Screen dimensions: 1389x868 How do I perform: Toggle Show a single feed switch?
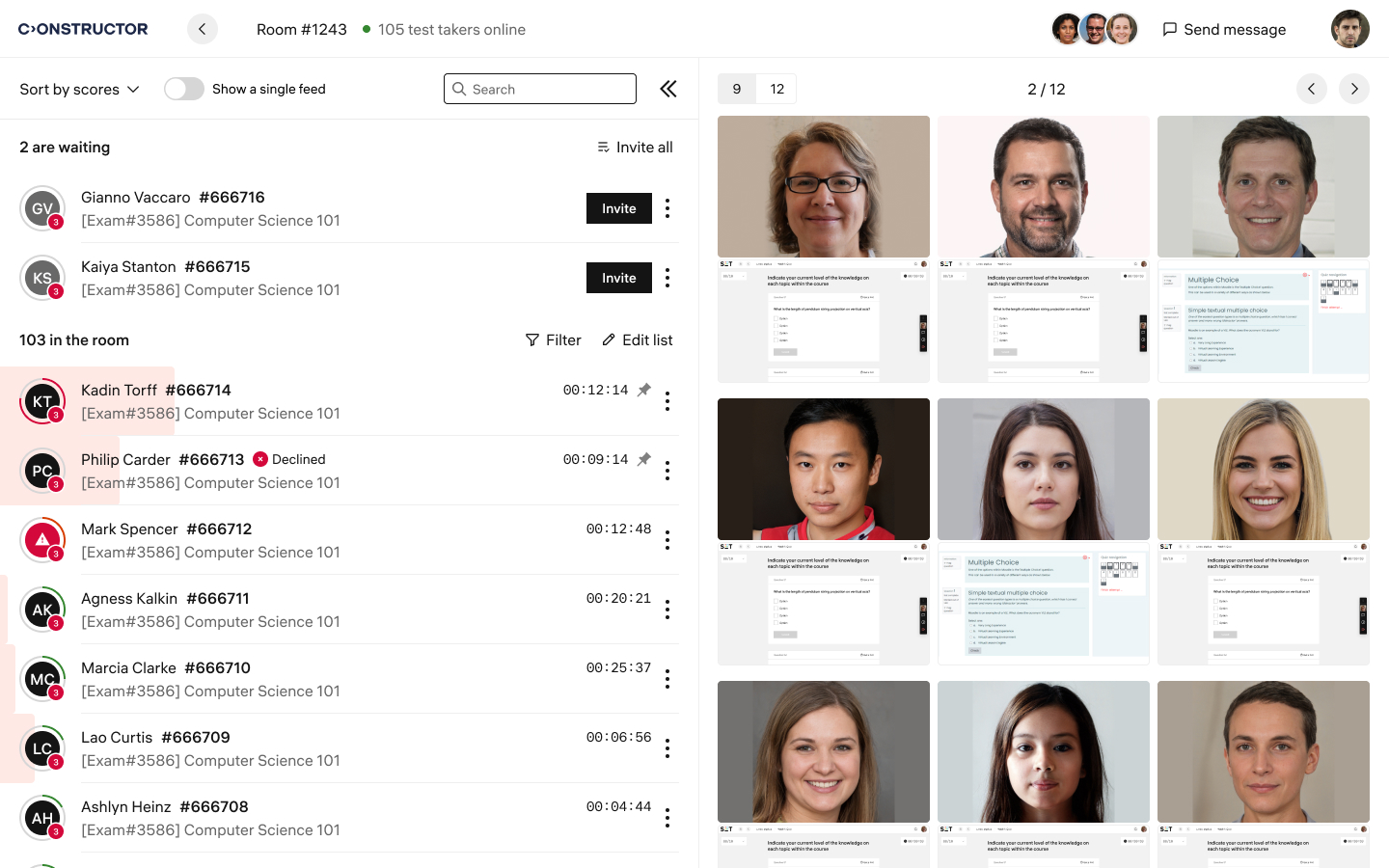point(184,89)
